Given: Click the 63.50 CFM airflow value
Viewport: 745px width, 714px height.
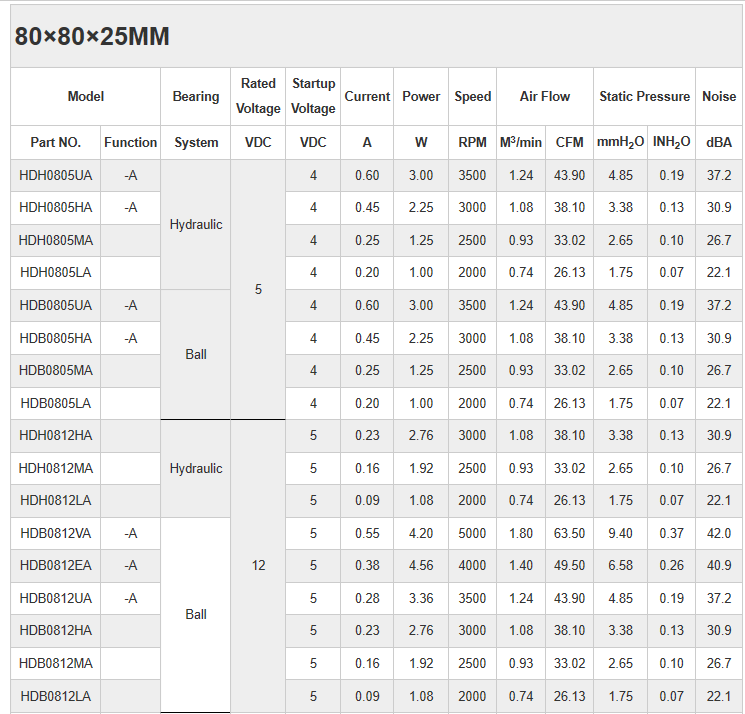Looking at the screenshot, I should tap(569, 533).
